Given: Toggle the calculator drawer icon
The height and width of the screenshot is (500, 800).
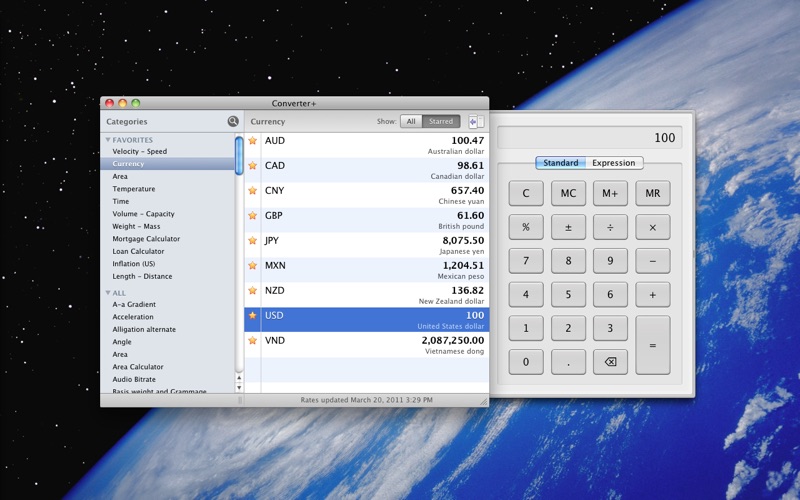Looking at the screenshot, I should (476, 121).
